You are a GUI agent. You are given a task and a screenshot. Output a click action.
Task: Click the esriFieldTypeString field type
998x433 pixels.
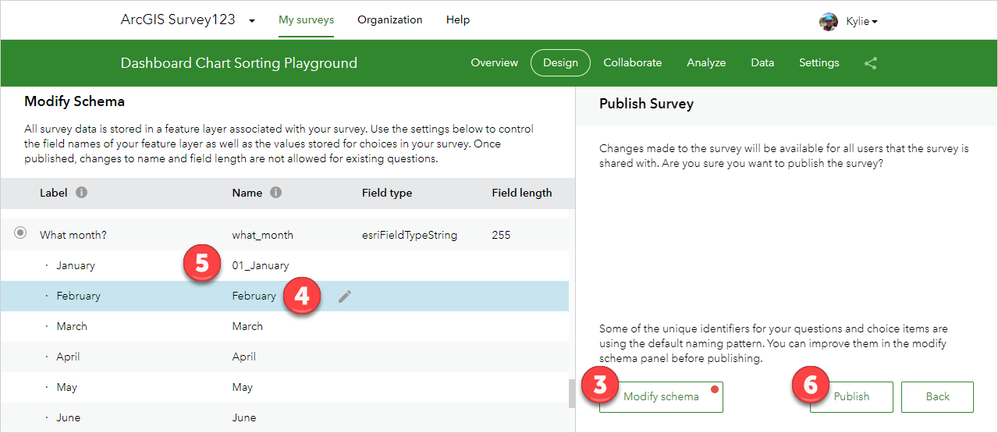click(410, 235)
